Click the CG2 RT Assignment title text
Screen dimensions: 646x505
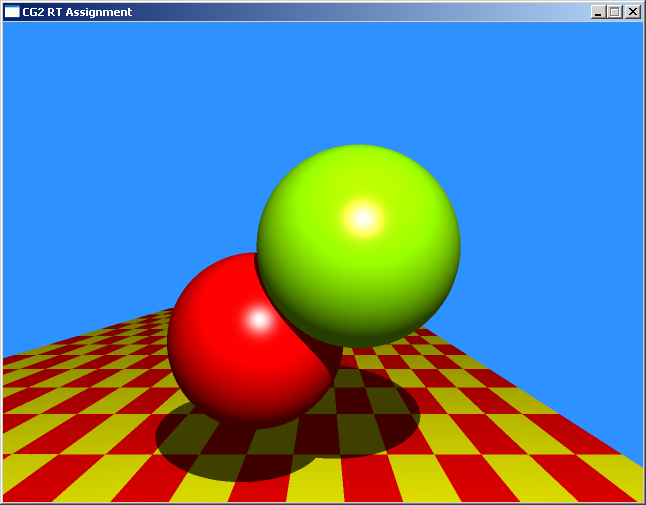point(77,12)
